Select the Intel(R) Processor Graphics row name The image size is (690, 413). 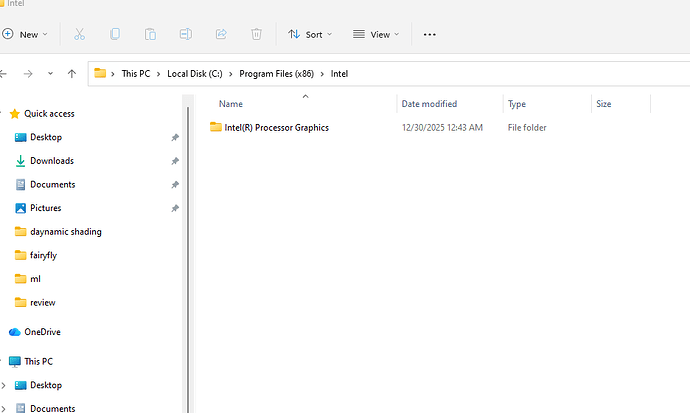[x=276, y=128]
